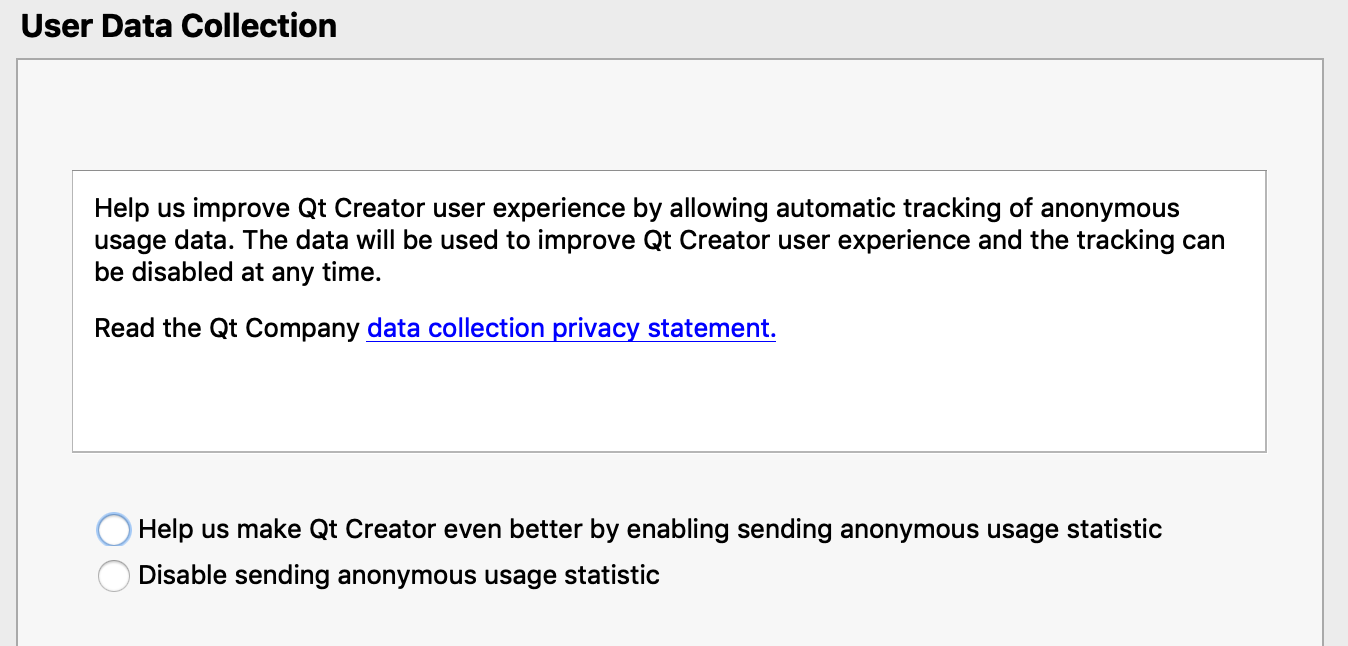Click the line beginning "usage data. The data"
Image resolution: width=1348 pixels, height=646 pixels.
tap(659, 241)
